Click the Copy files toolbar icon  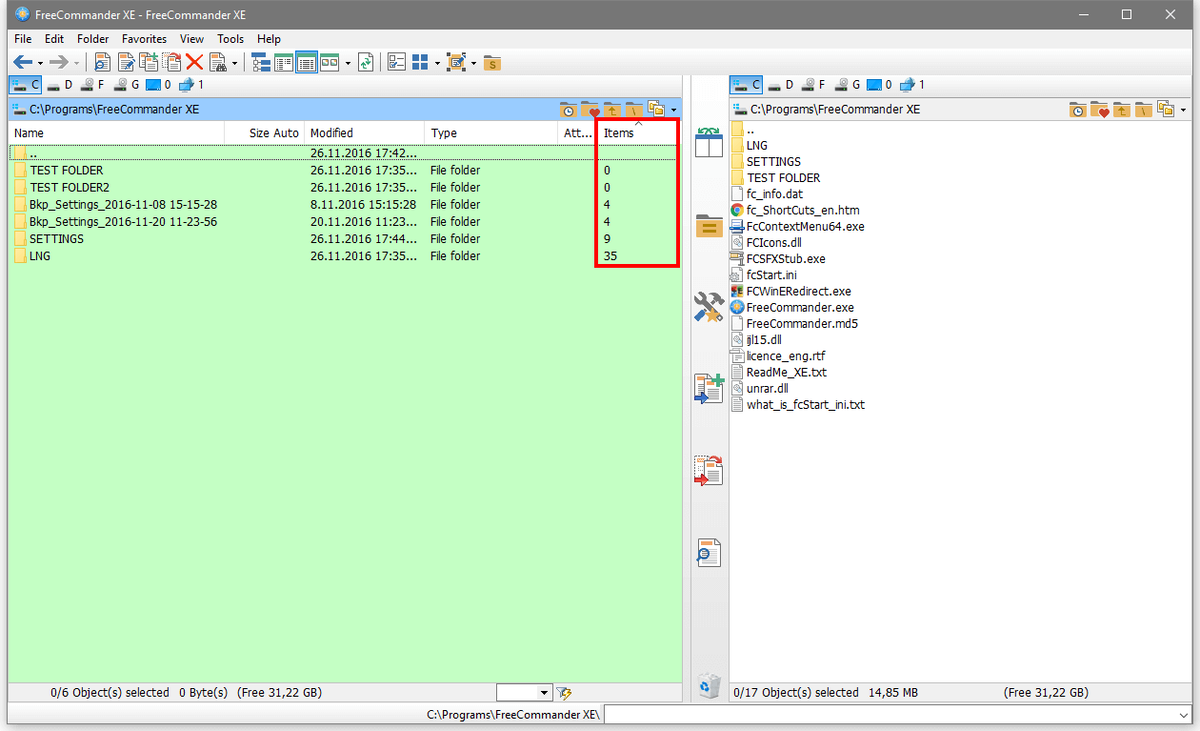pyautogui.click(x=149, y=62)
